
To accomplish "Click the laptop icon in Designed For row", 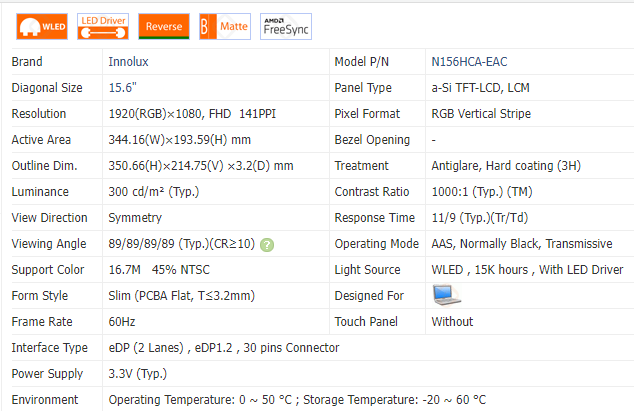I will click(x=447, y=295).
